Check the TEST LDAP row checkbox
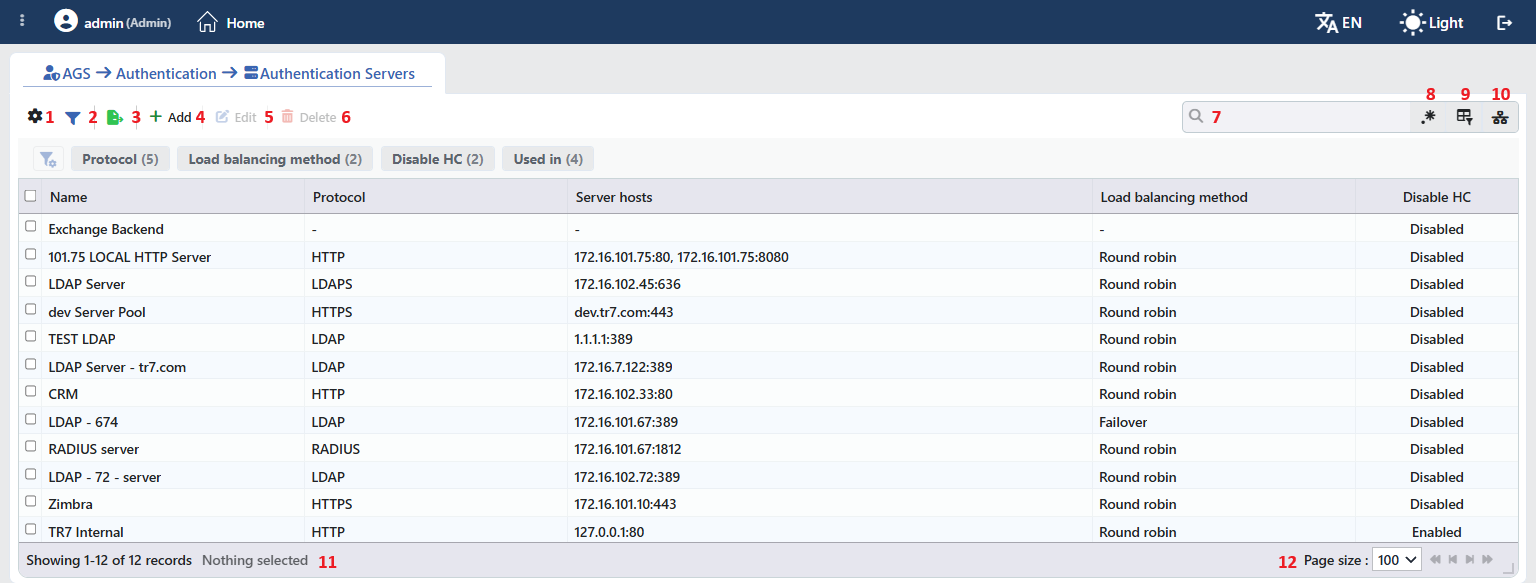 (x=30, y=337)
